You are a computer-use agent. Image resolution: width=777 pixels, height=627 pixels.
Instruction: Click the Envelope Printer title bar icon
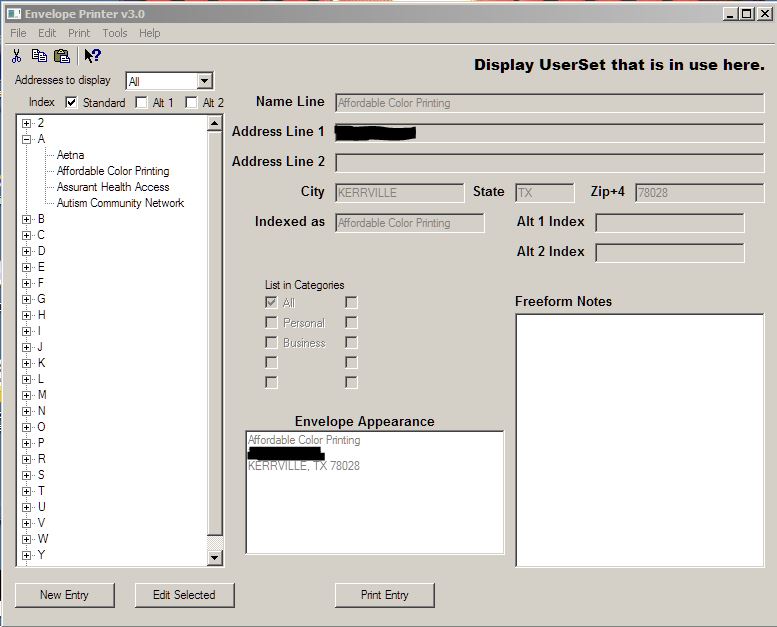(13, 13)
